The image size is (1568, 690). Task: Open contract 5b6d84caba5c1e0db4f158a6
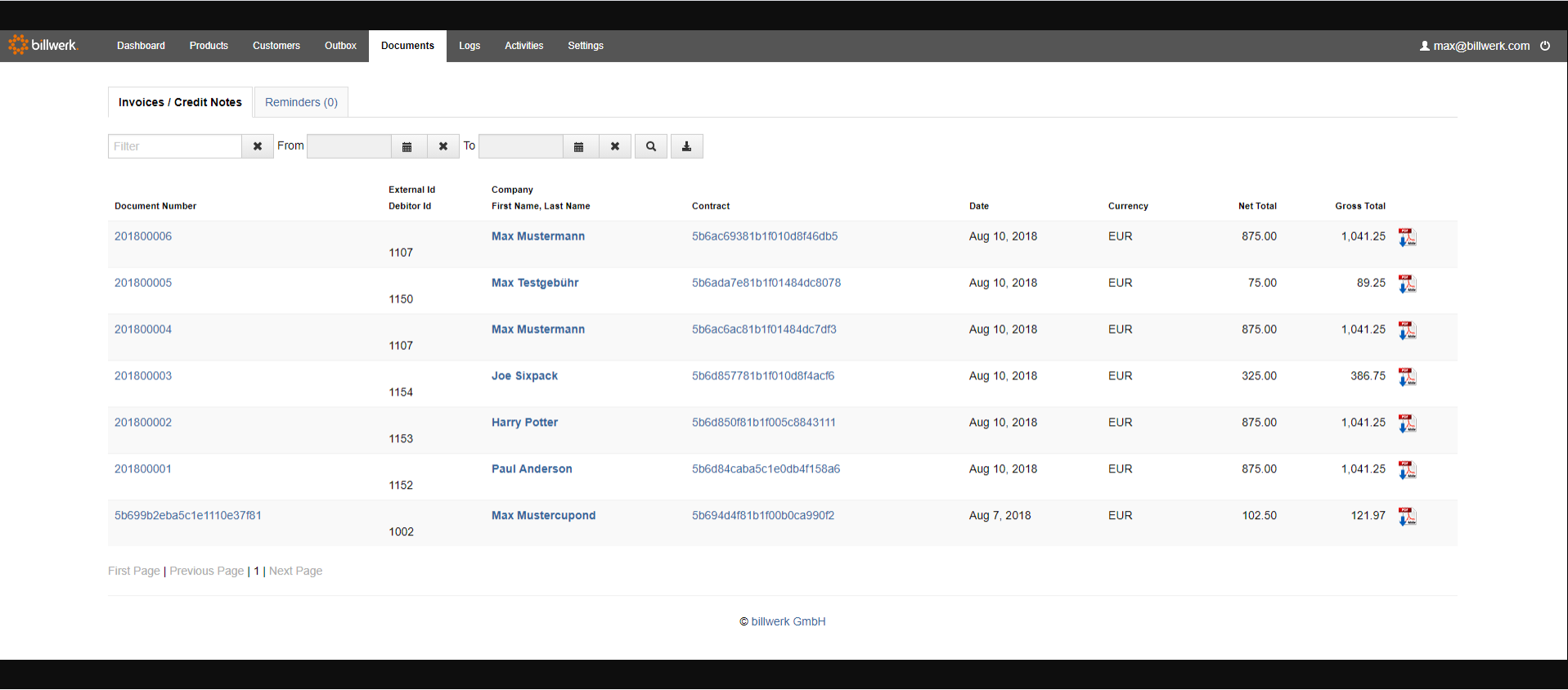tap(766, 469)
